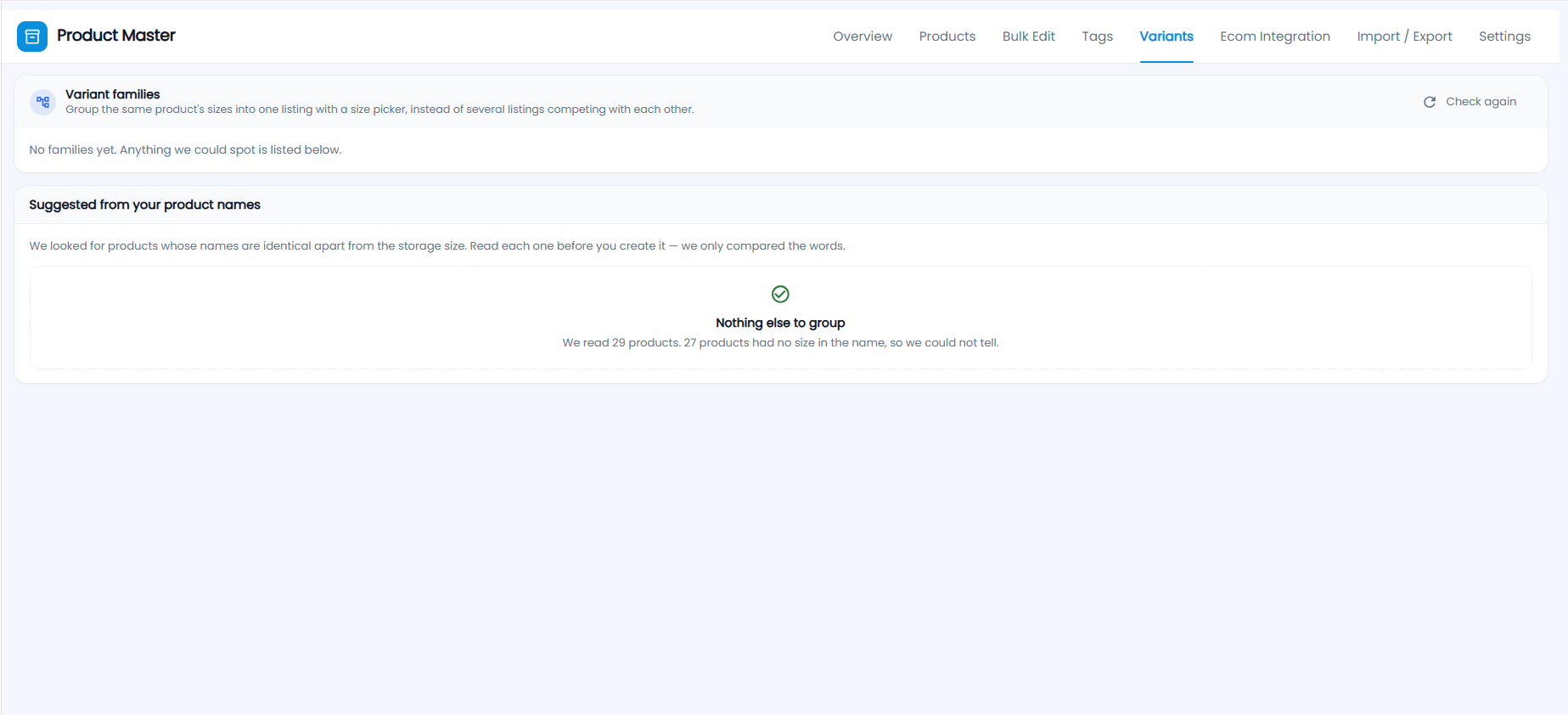
Task: Click the Product Master logo icon
Action: click(32, 37)
